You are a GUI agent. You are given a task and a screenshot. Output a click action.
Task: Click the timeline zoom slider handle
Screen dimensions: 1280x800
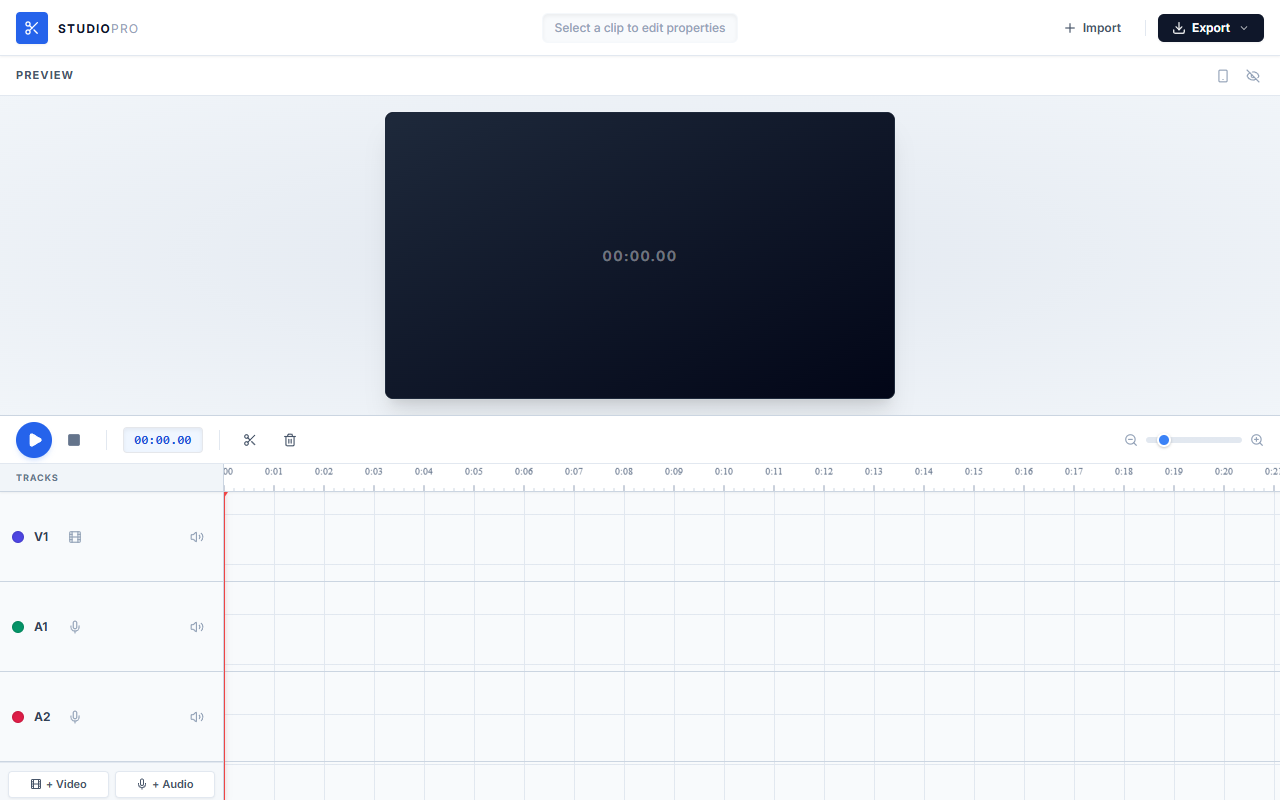point(1164,440)
